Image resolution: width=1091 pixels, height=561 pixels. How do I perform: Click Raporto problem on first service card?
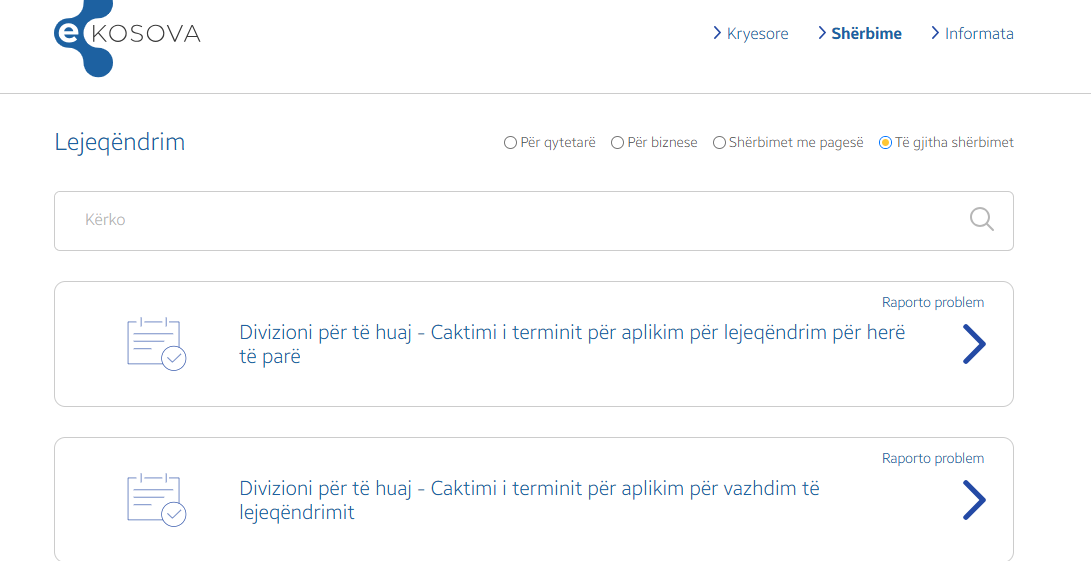pos(933,303)
